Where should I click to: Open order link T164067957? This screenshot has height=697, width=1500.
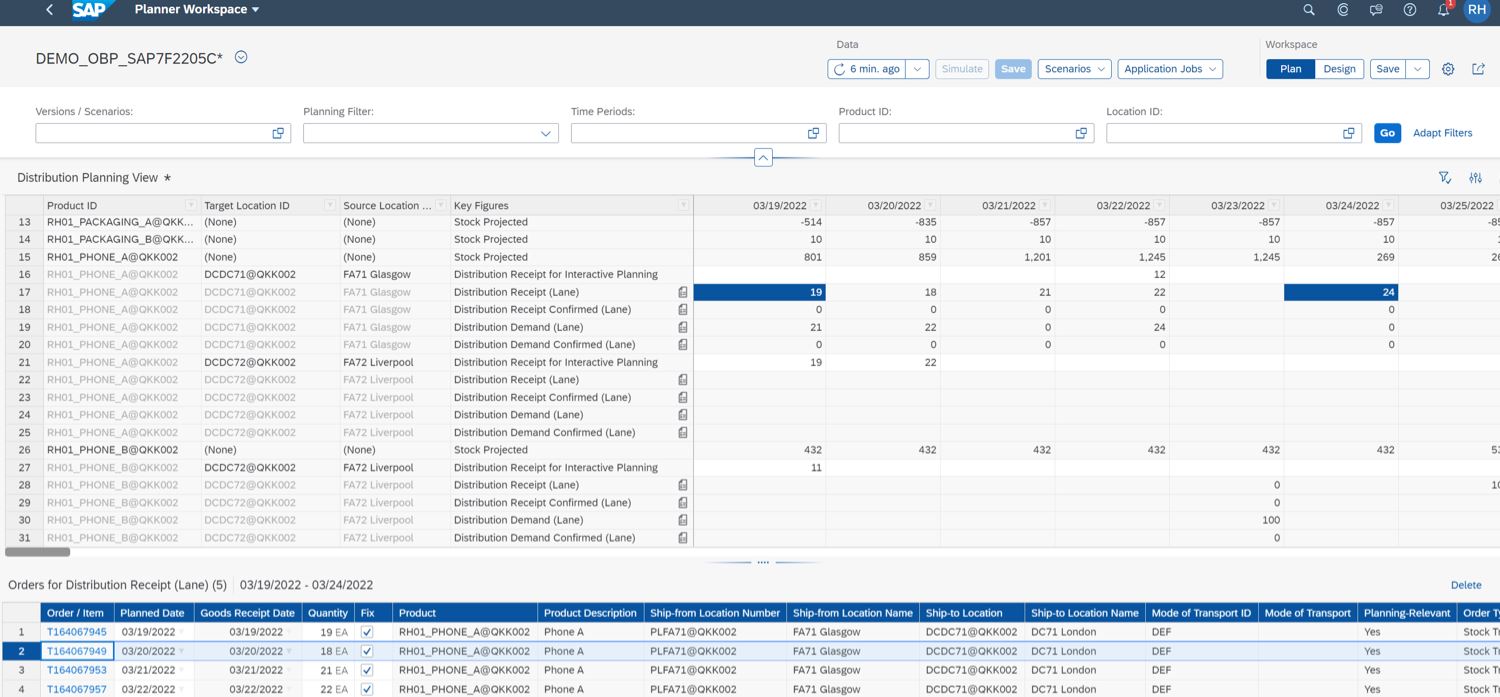tap(76, 689)
